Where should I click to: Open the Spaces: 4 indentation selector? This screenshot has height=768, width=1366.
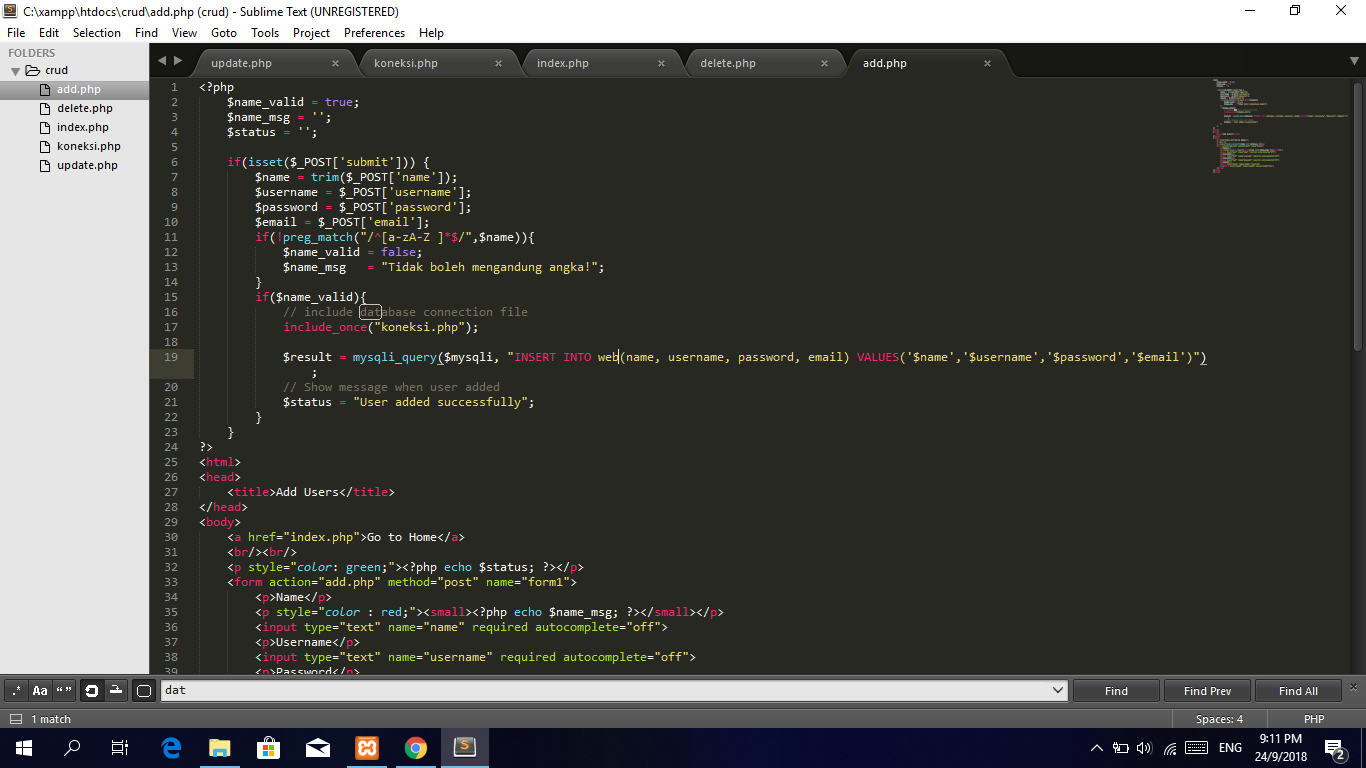click(1219, 719)
